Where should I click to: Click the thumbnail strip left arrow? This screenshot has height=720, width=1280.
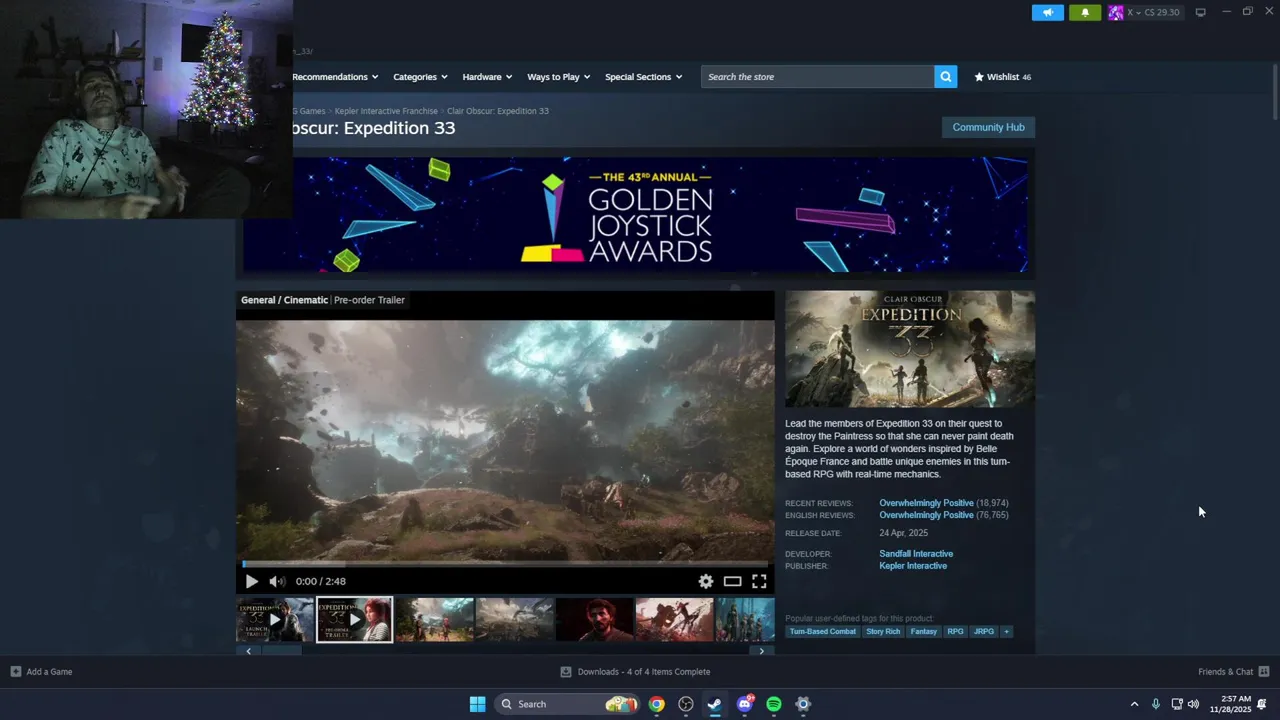(x=248, y=651)
